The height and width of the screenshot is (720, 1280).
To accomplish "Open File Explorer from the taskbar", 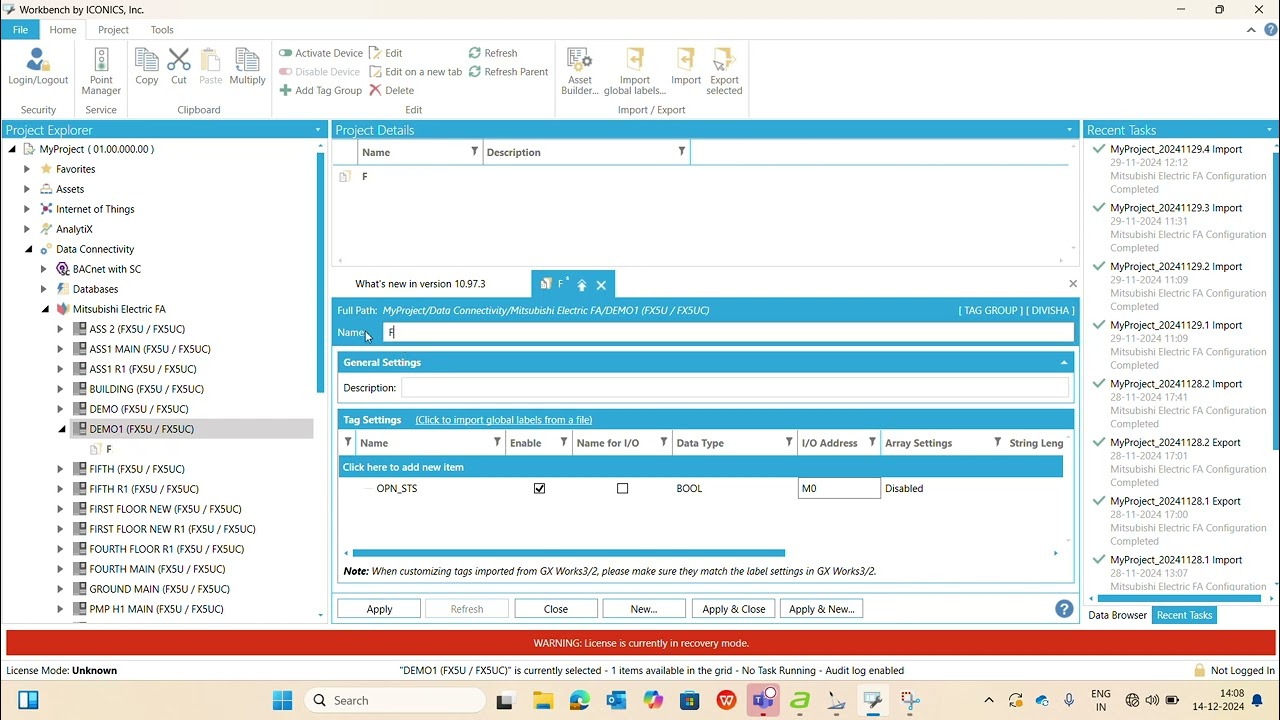I will coord(543,700).
